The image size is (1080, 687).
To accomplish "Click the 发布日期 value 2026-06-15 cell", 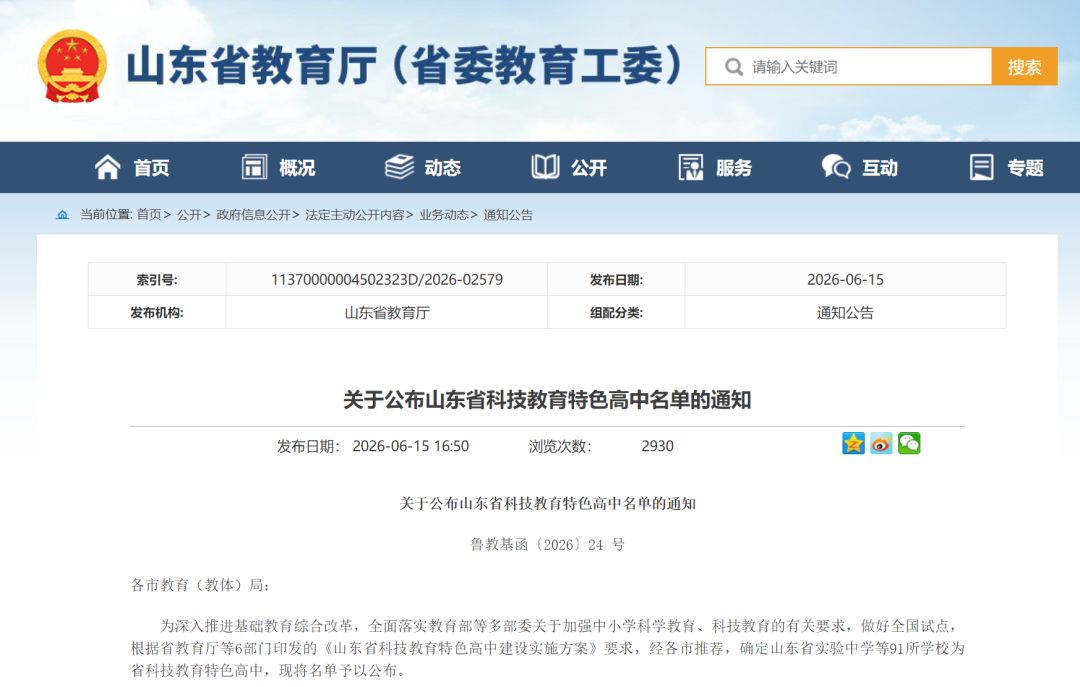I will click(845, 280).
